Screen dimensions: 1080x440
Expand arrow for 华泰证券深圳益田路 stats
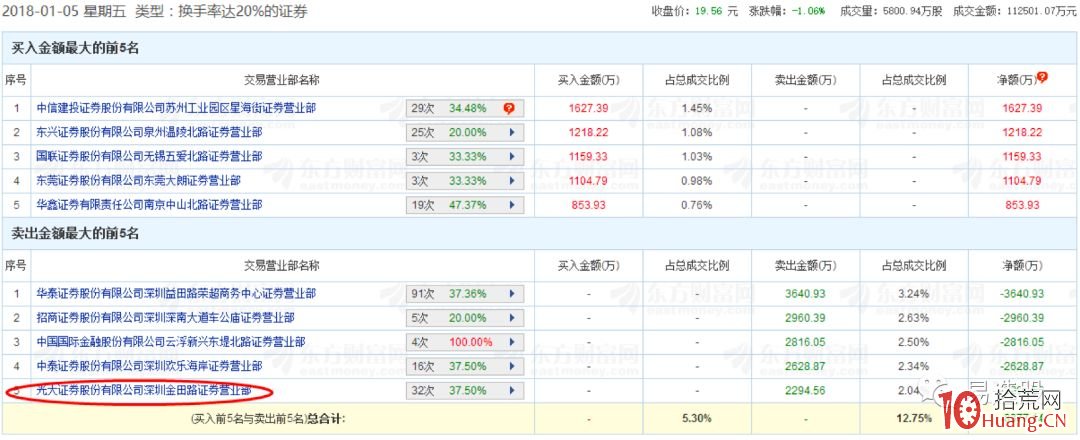[x=511, y=294]
